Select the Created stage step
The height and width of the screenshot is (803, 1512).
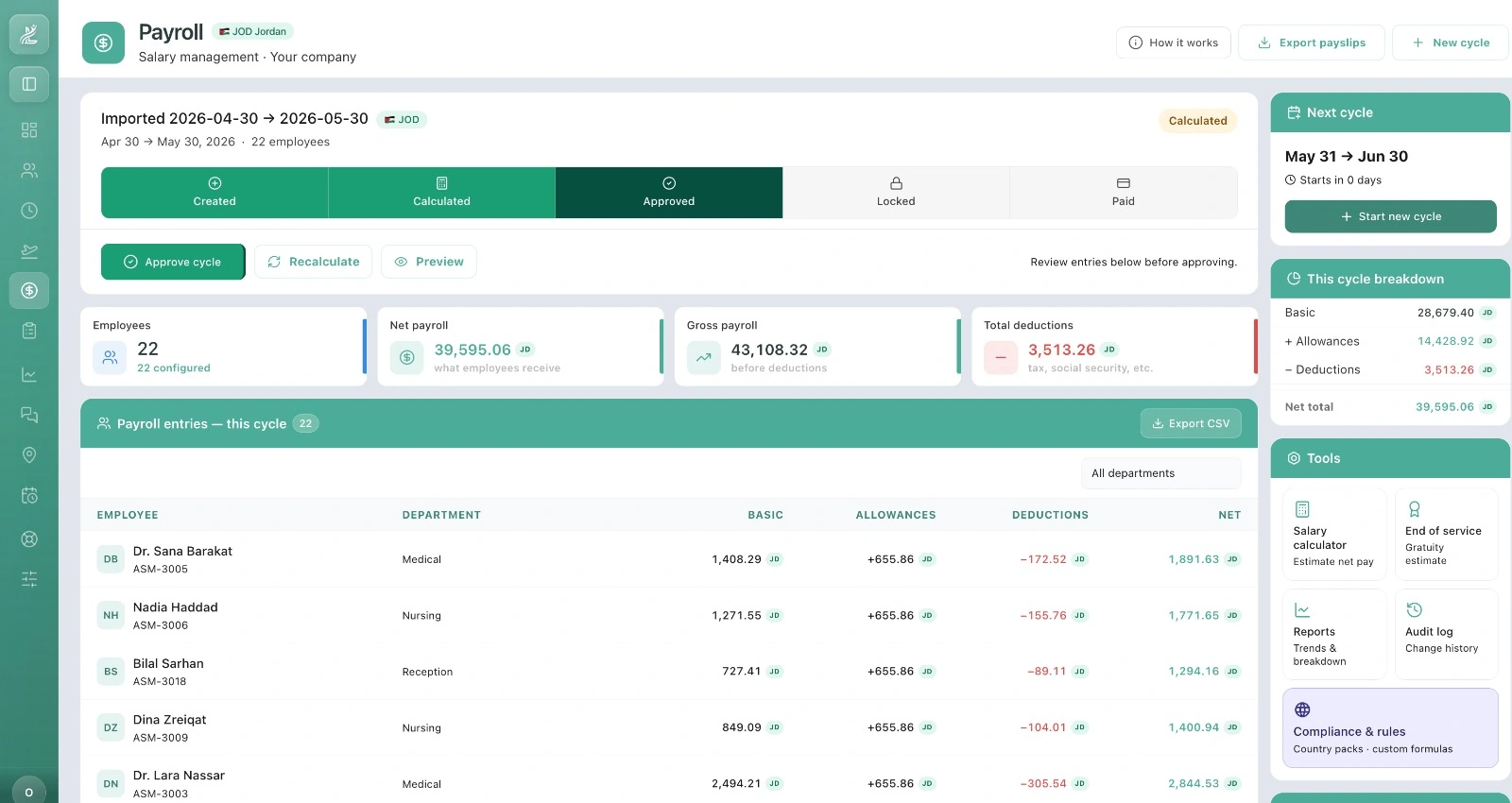coord(215,192)
